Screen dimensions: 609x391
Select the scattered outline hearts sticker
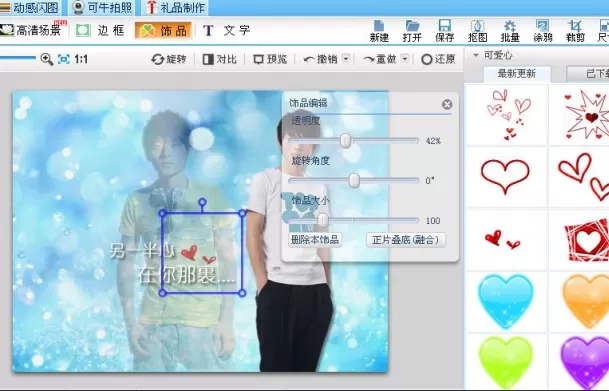coord(506,115)
